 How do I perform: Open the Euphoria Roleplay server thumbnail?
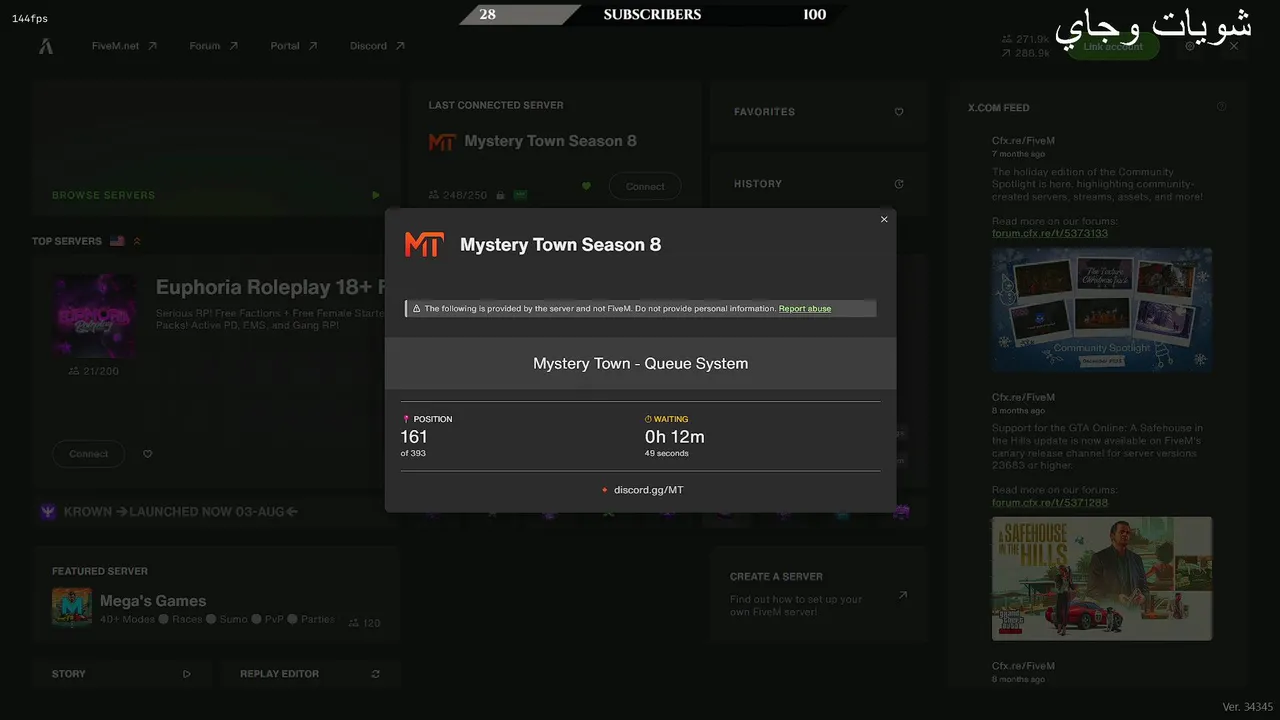pyautogui.click(x=95, y=316)
